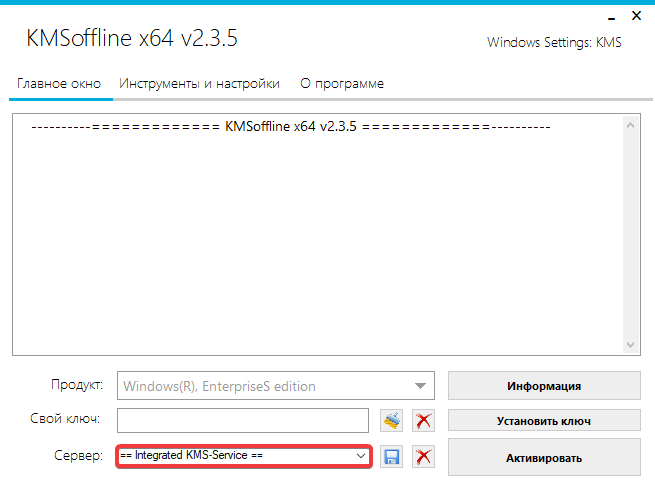Click the log scrollbar down arrow
This screenshot has height=491, width=655.
(631, 345)
